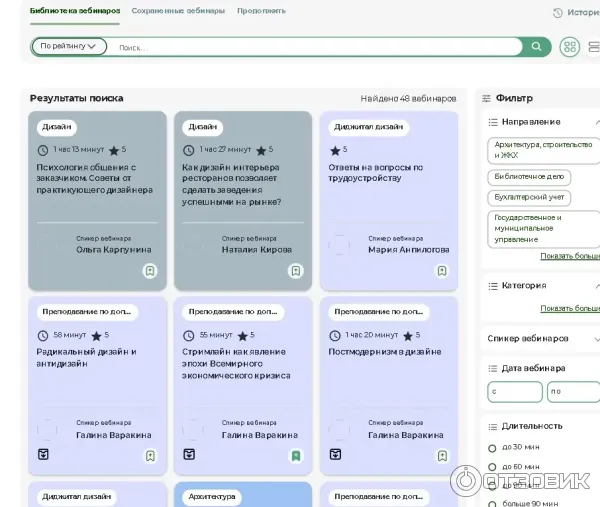Screen dimensions: 600x507
Task: Click Показать больше under Направление
Action: coord(570,256)
